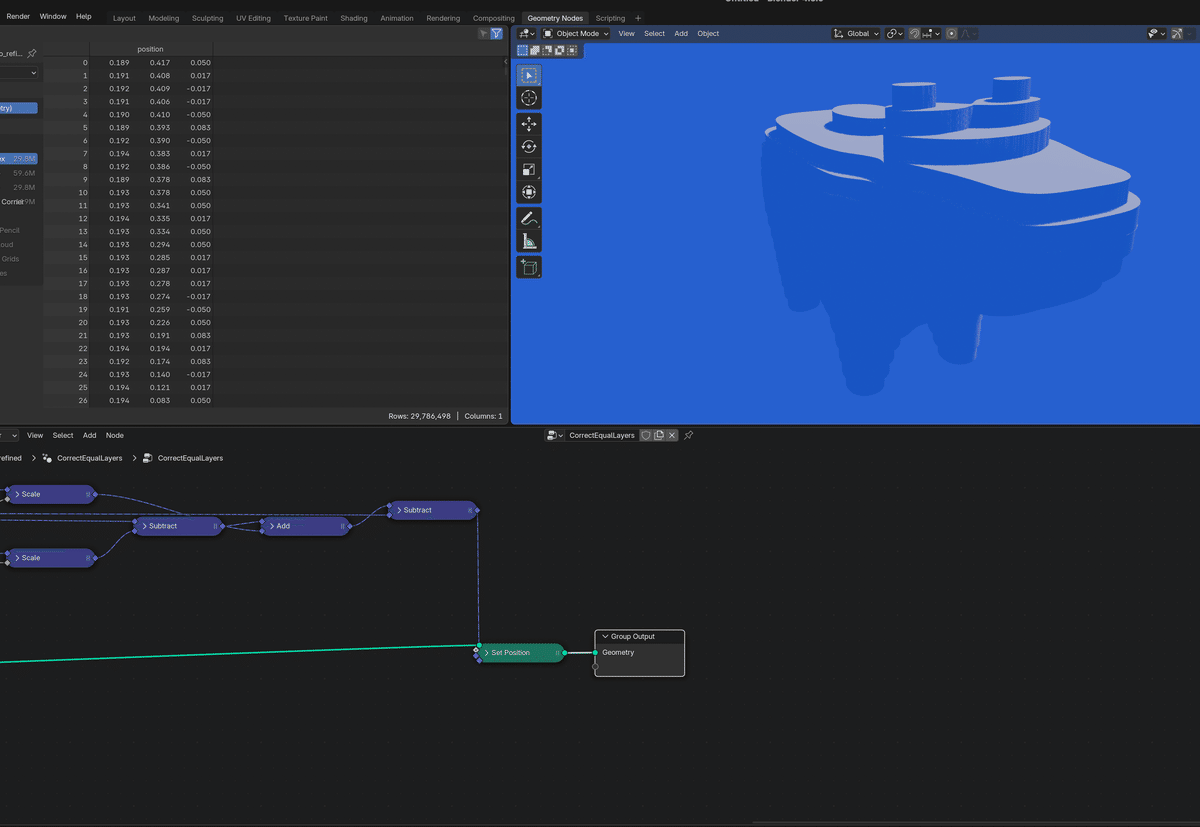The image size is (1200, 827).
Task: Open the proportional falloff dropdown
Action: point(967,34)
